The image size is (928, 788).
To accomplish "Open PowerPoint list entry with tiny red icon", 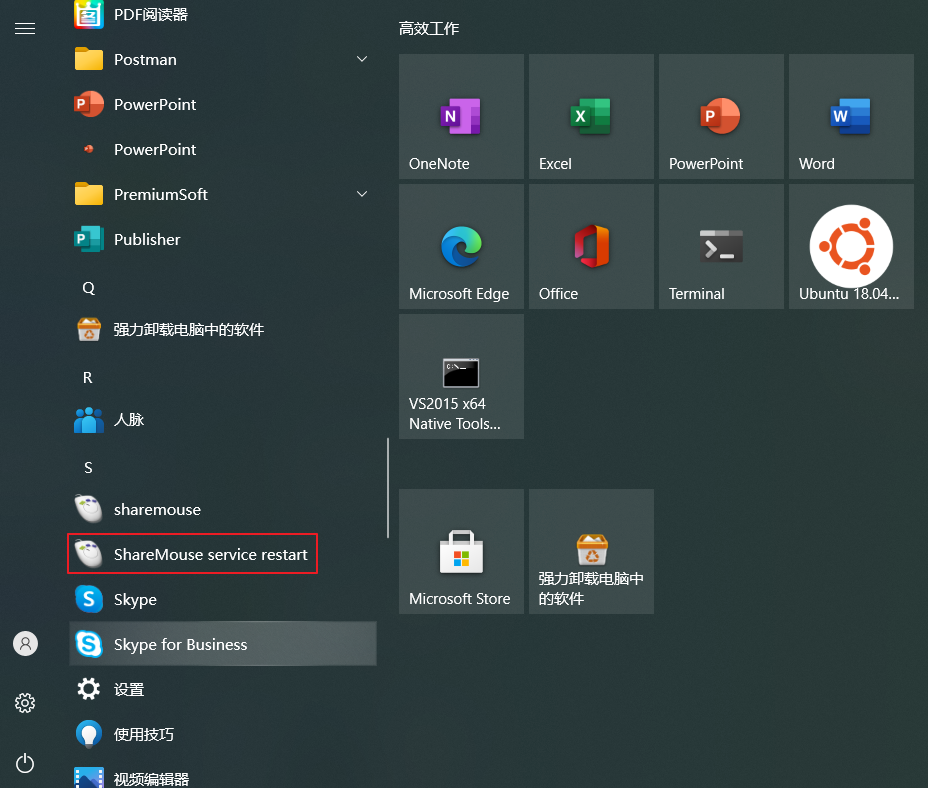I will pyautogui.click(x=223, y=149).
